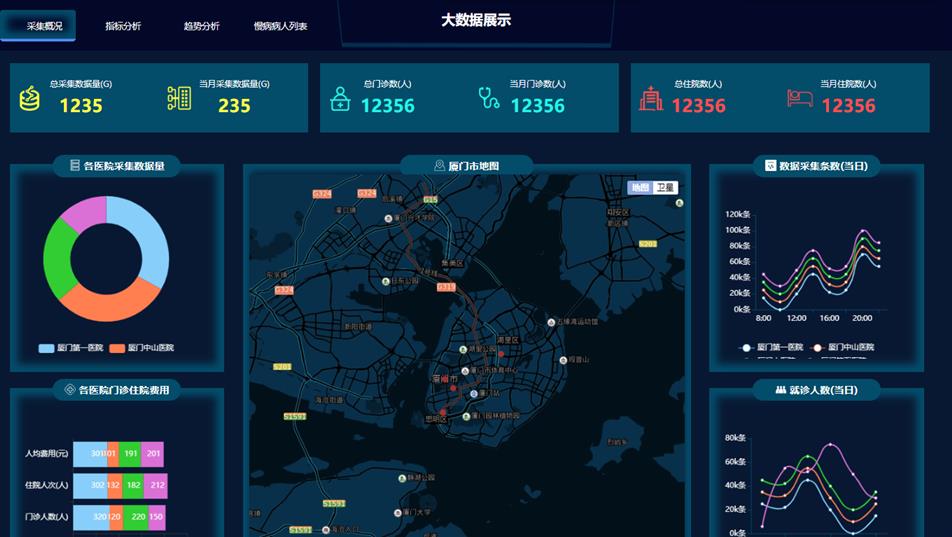Click the red bed icon for 当月住院数

click(x=800, y=98)
